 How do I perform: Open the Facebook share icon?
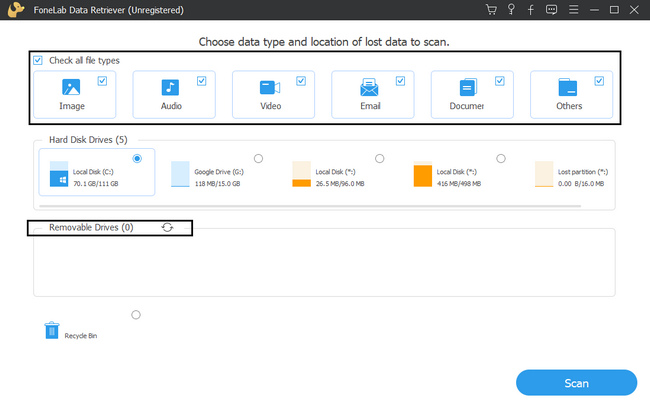pos(531,10)
